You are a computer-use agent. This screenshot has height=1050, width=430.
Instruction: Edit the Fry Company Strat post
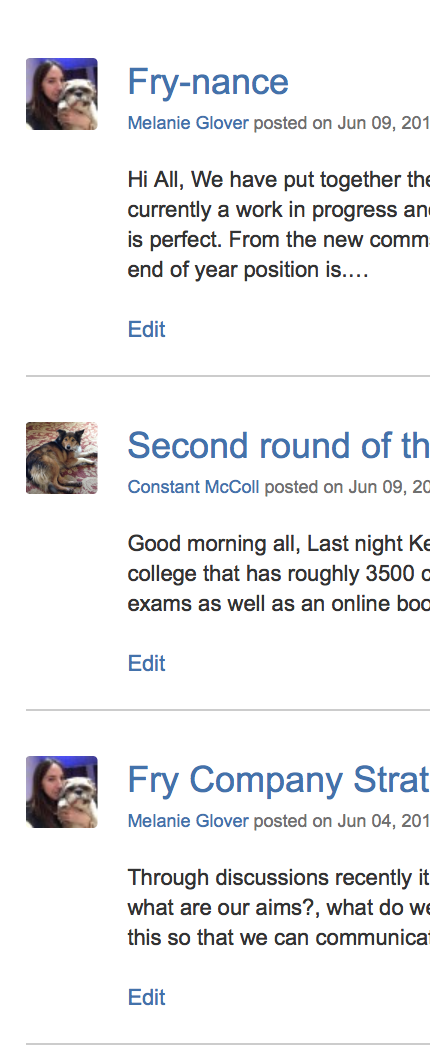tap(147, 998)
